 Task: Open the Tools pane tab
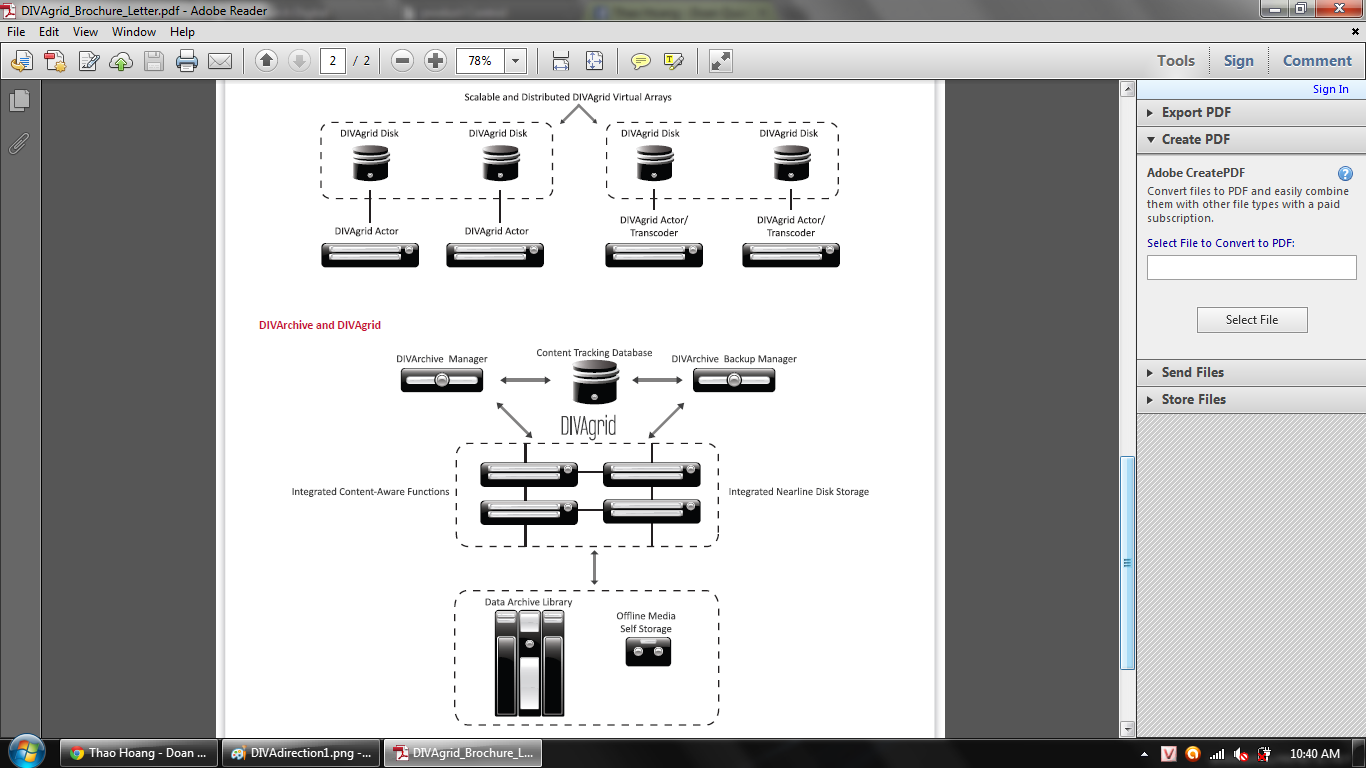tap(1176, 61)
